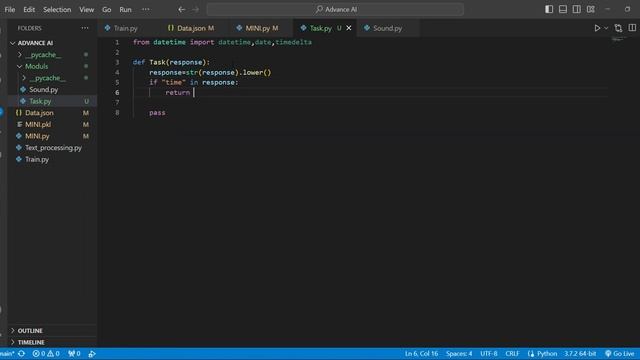Change encoding via UTF-8
The height and width of the screenshot is (360, 640).
point(489,354)
